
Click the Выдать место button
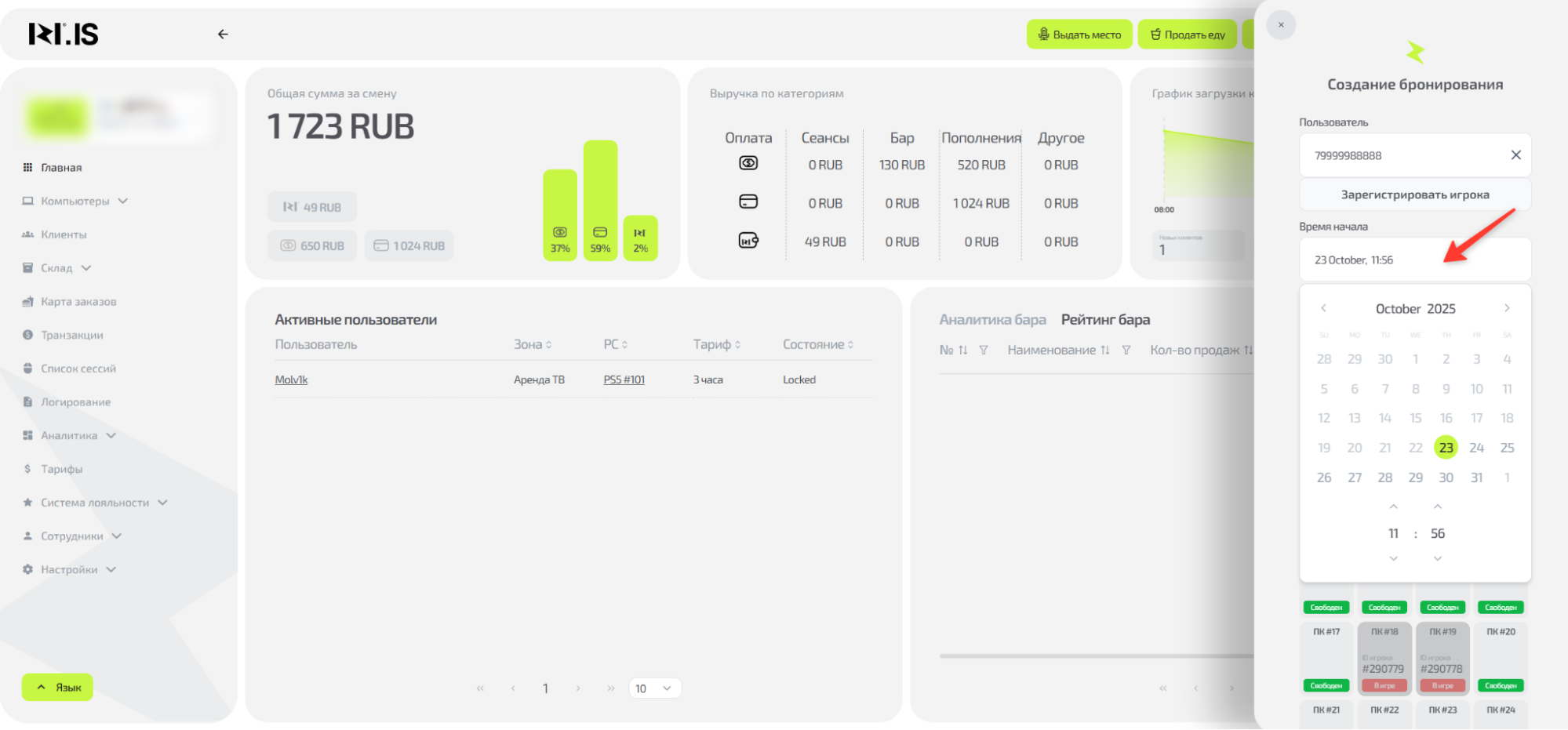(1079, 35)
